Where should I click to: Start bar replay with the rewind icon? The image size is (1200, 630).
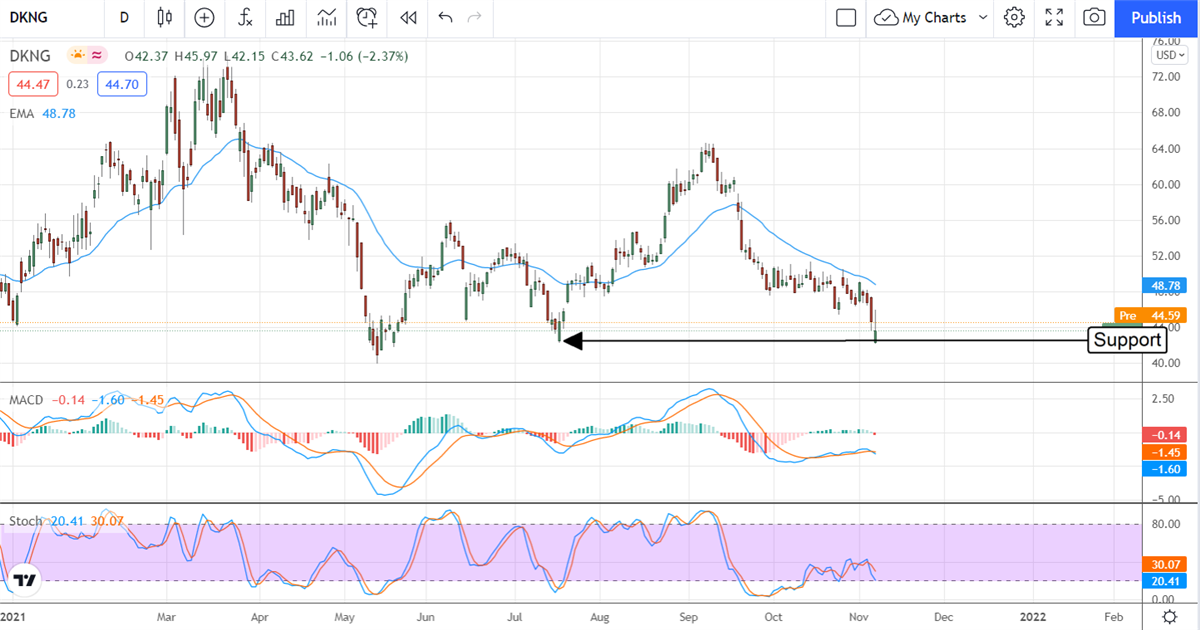[x=407, y=17]
